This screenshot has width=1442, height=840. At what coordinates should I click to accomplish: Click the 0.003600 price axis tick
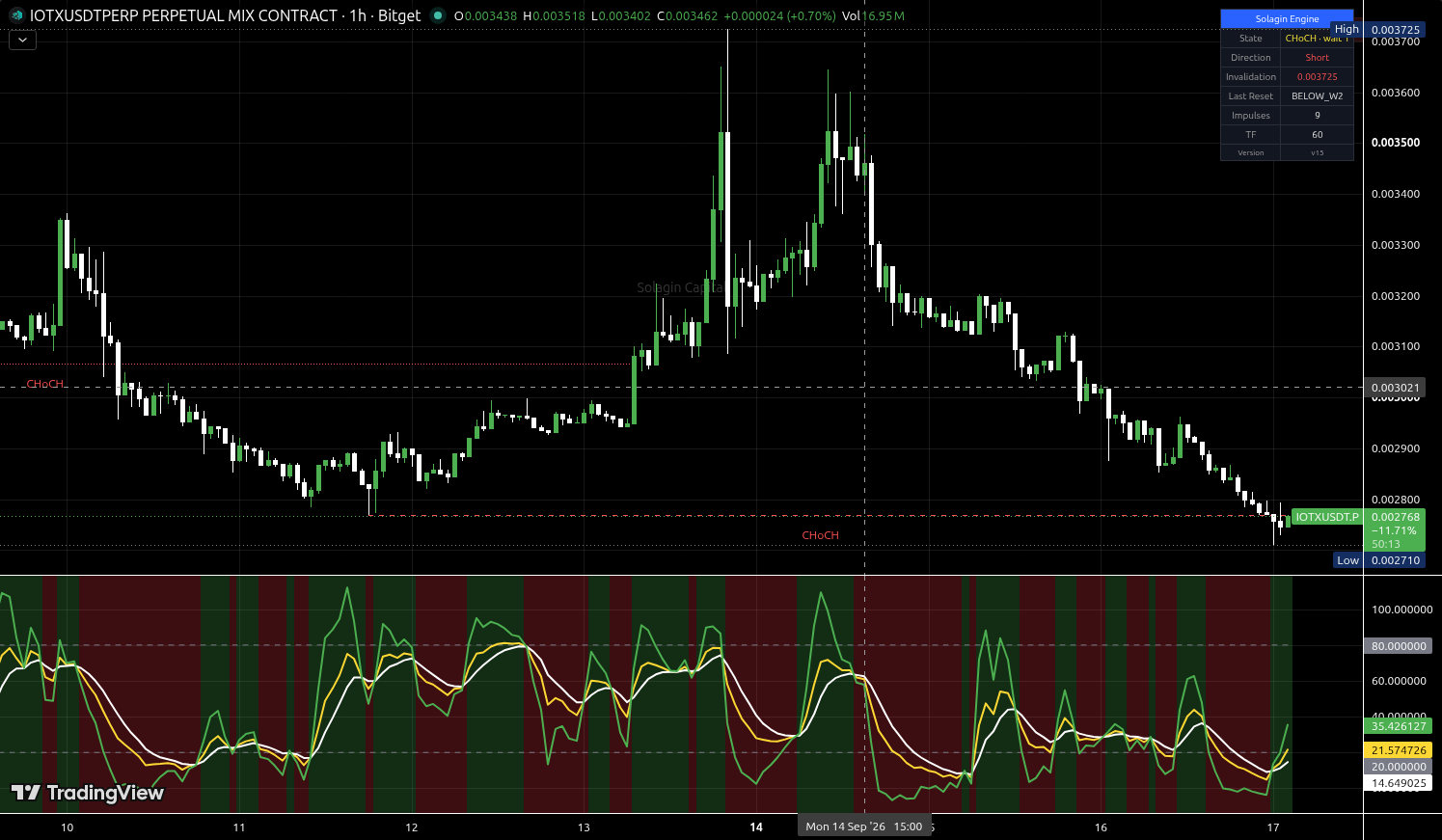coord(1395,93)
